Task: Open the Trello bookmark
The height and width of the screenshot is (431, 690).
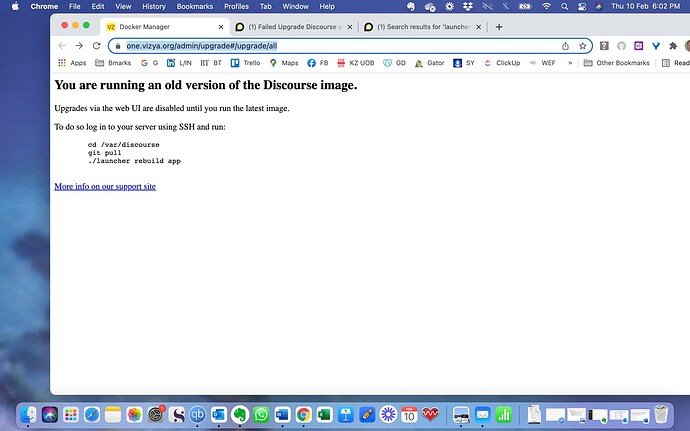Action: tap(246, 63)
